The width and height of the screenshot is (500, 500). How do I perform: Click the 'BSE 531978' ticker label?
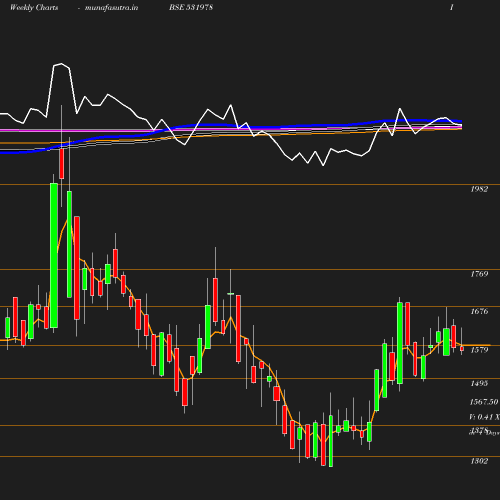pos(191,7)
